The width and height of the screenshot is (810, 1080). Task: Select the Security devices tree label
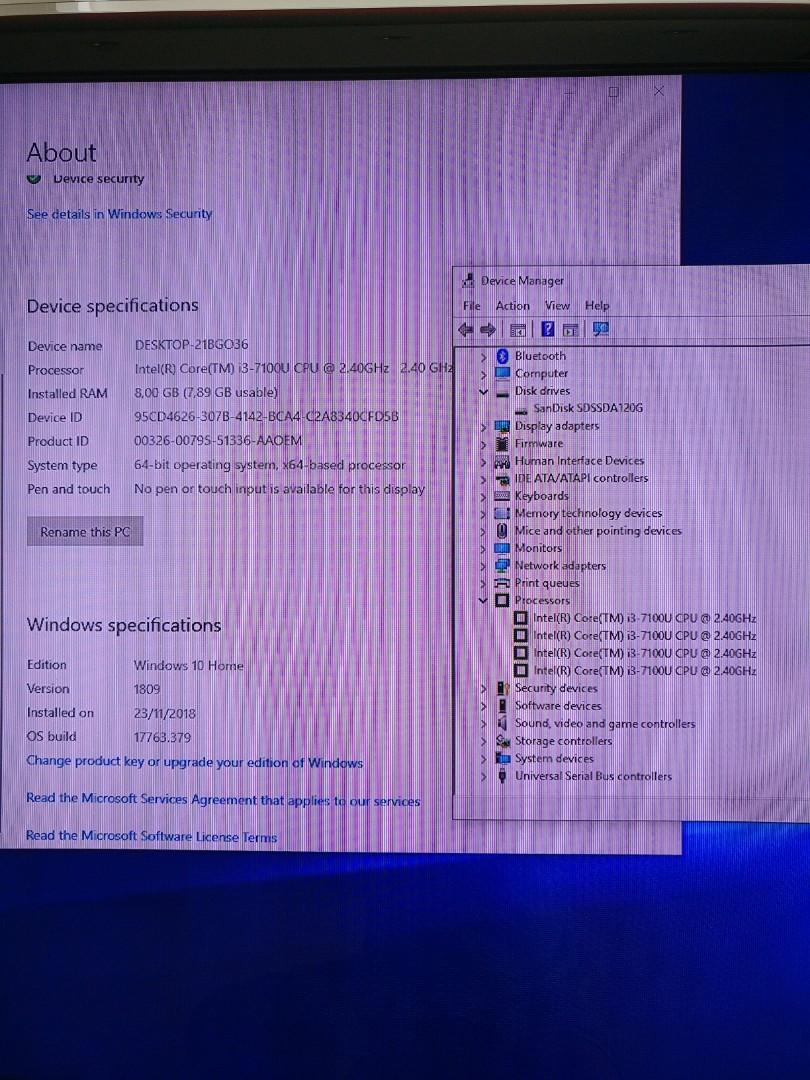click(x=556, y=688)
